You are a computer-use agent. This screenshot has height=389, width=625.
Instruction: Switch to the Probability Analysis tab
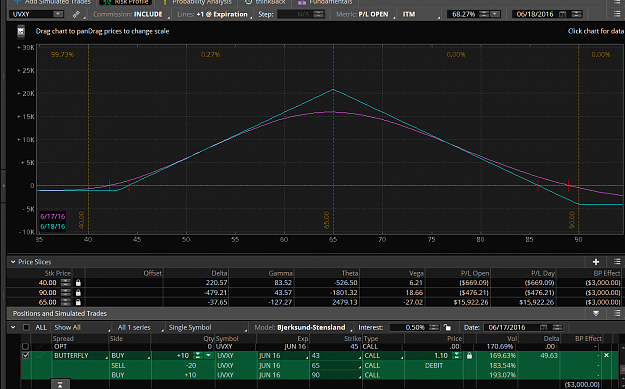(197, 2)
